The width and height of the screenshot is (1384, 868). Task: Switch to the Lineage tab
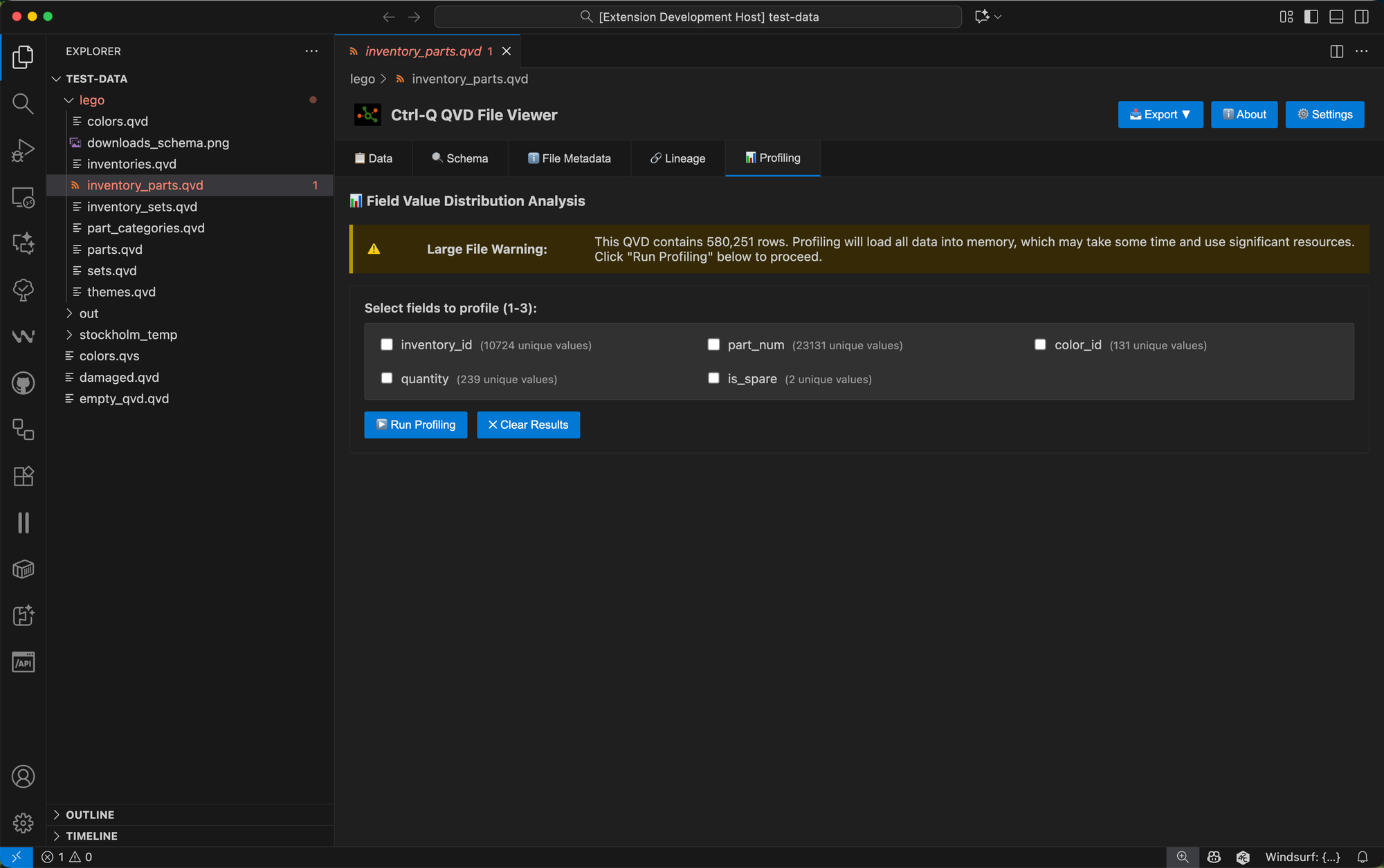(x=677, y=158)
